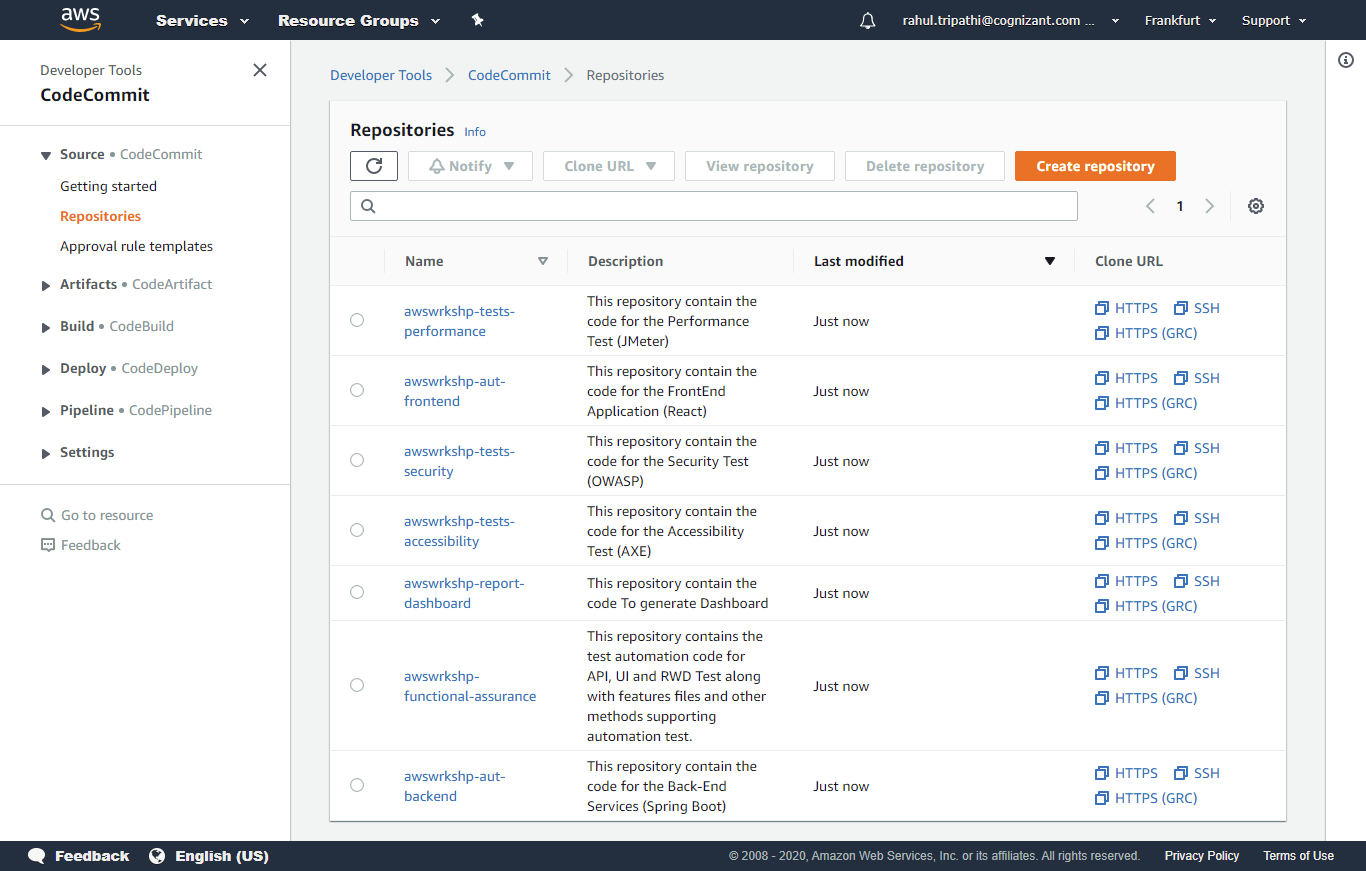Click the Feedback speech bubble in the footer
This screenshot has width=1366, height=871.
point(37,856)
